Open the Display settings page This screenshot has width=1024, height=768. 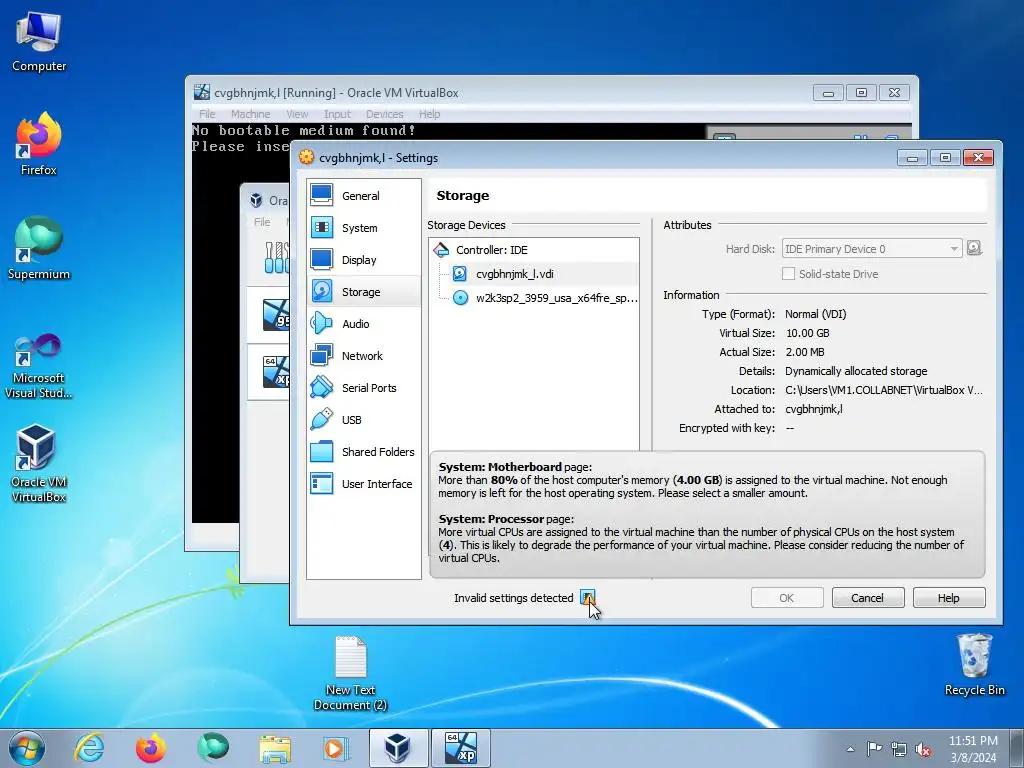(363, 260)
